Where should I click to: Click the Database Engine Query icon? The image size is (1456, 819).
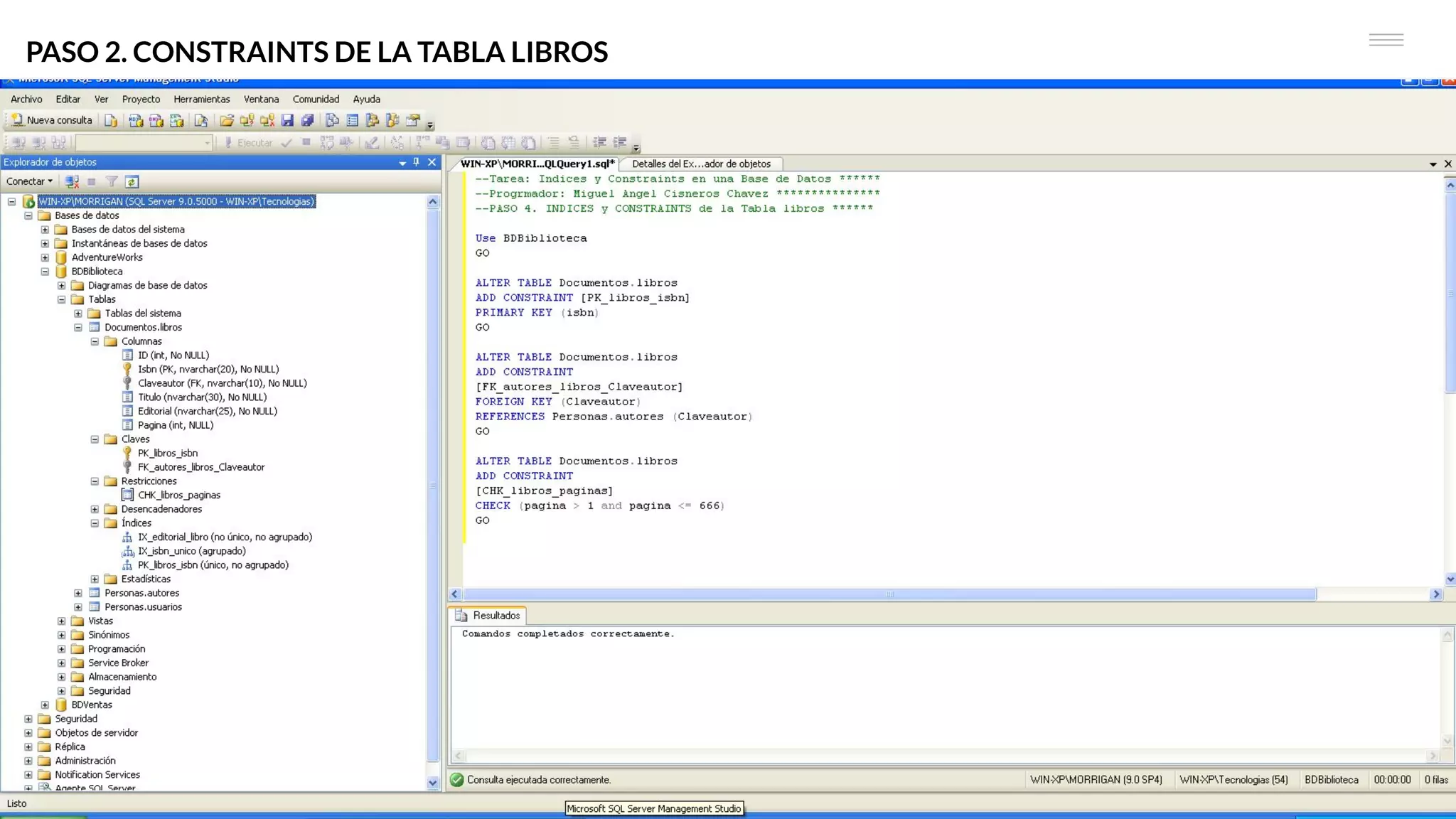[111, 120]
